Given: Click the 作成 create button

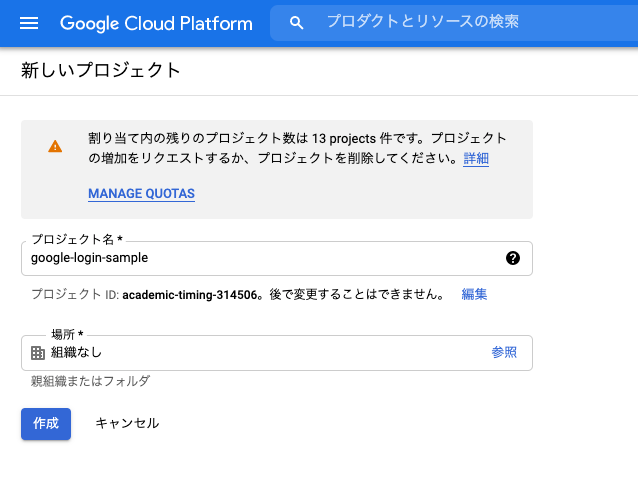Looking at the screenshot, I should (x=46, y=424).
